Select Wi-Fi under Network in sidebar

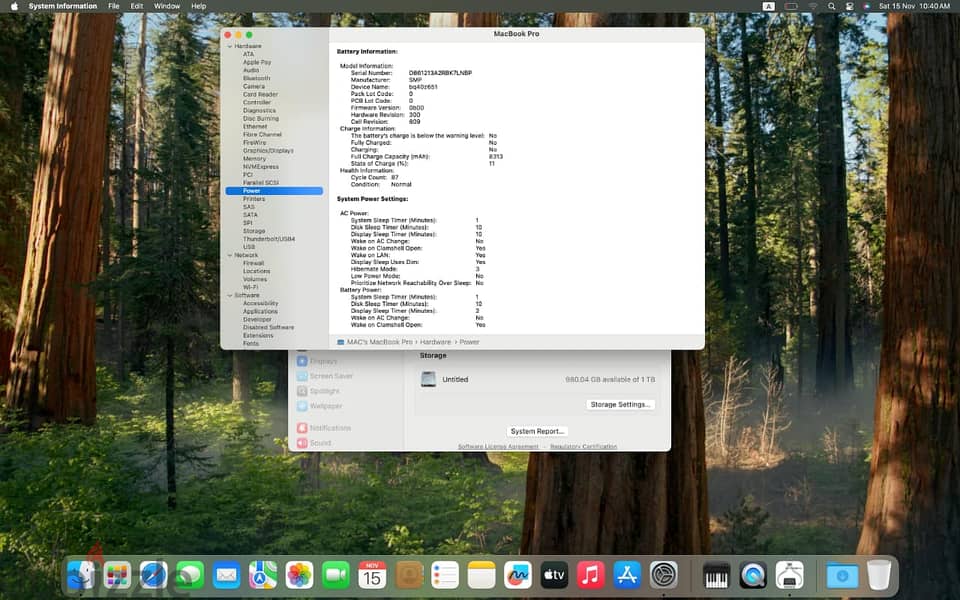pos(250,287)
